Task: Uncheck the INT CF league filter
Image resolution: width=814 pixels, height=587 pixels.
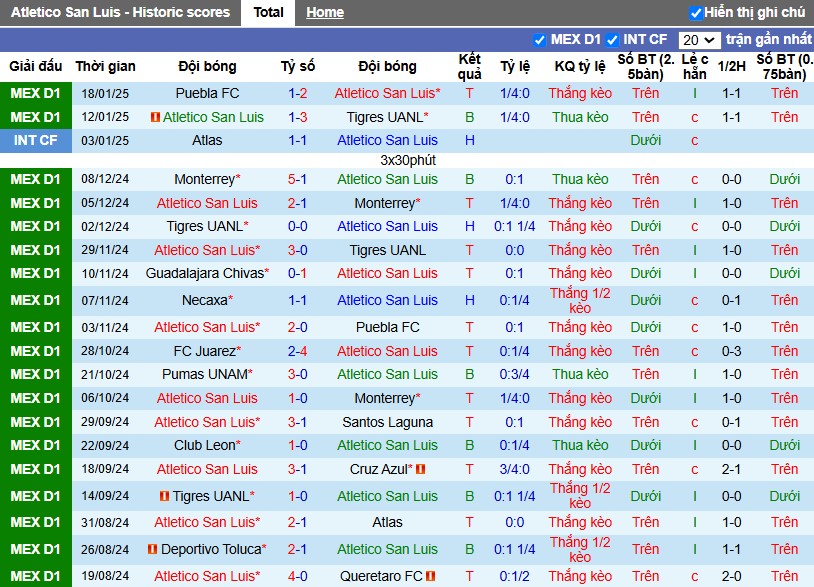Action: [x=613, y=40]
